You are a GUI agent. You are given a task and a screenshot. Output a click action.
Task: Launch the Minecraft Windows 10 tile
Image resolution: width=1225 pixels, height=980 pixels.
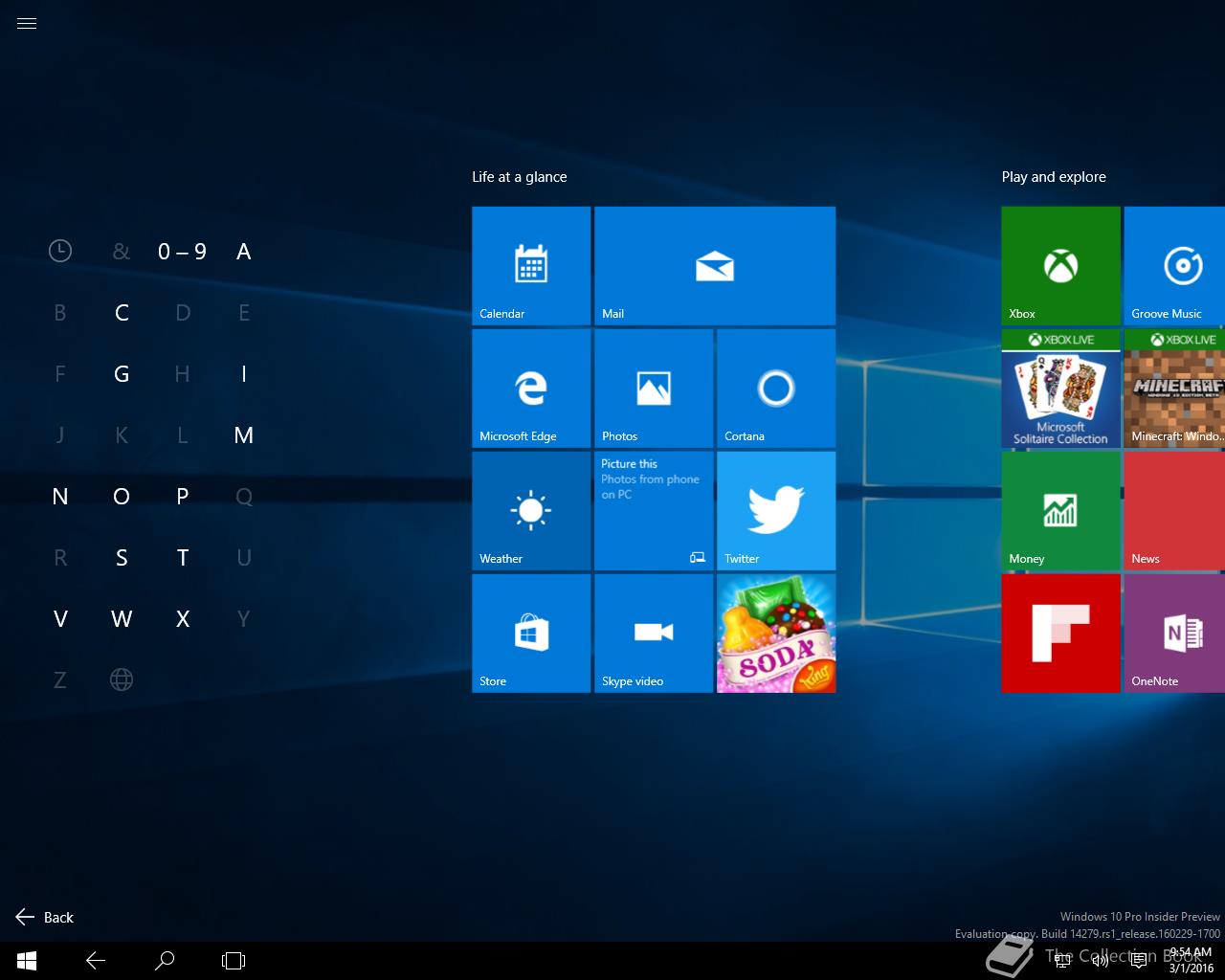1174,389
